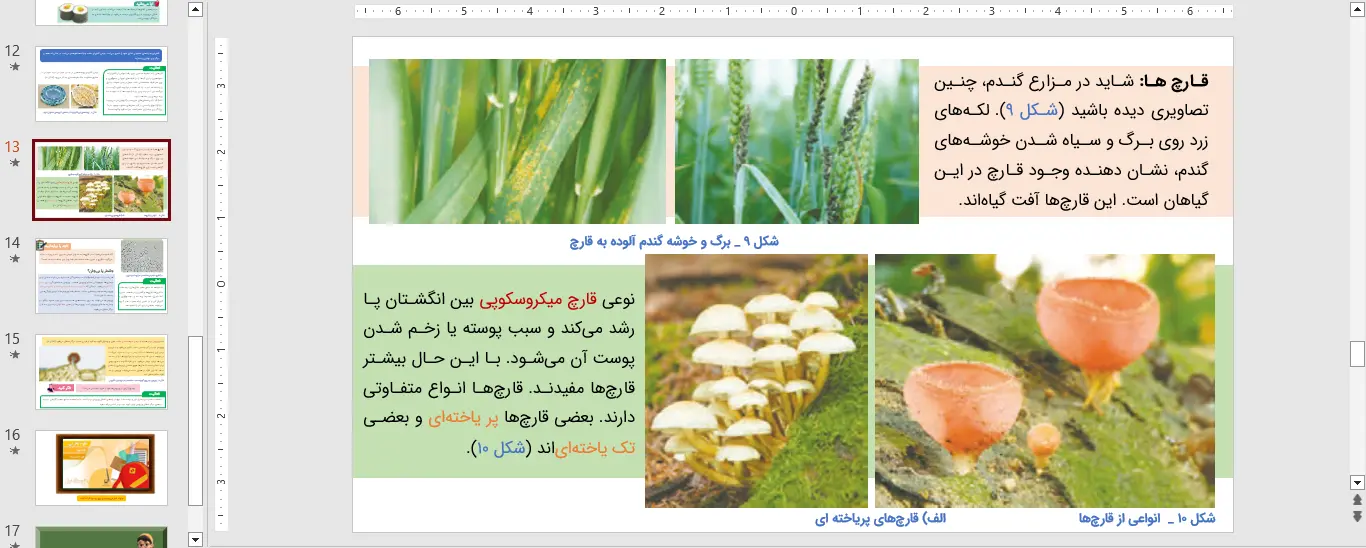
Task: Click the slide area scroll-up arrow
Action: (x=1357, y=10)
